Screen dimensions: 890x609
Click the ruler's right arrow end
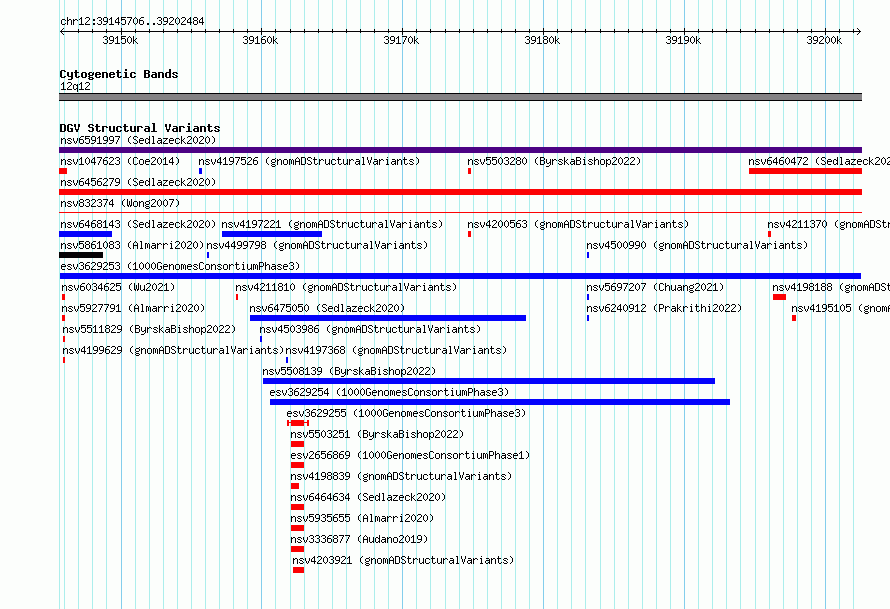(x=858, y=31)
